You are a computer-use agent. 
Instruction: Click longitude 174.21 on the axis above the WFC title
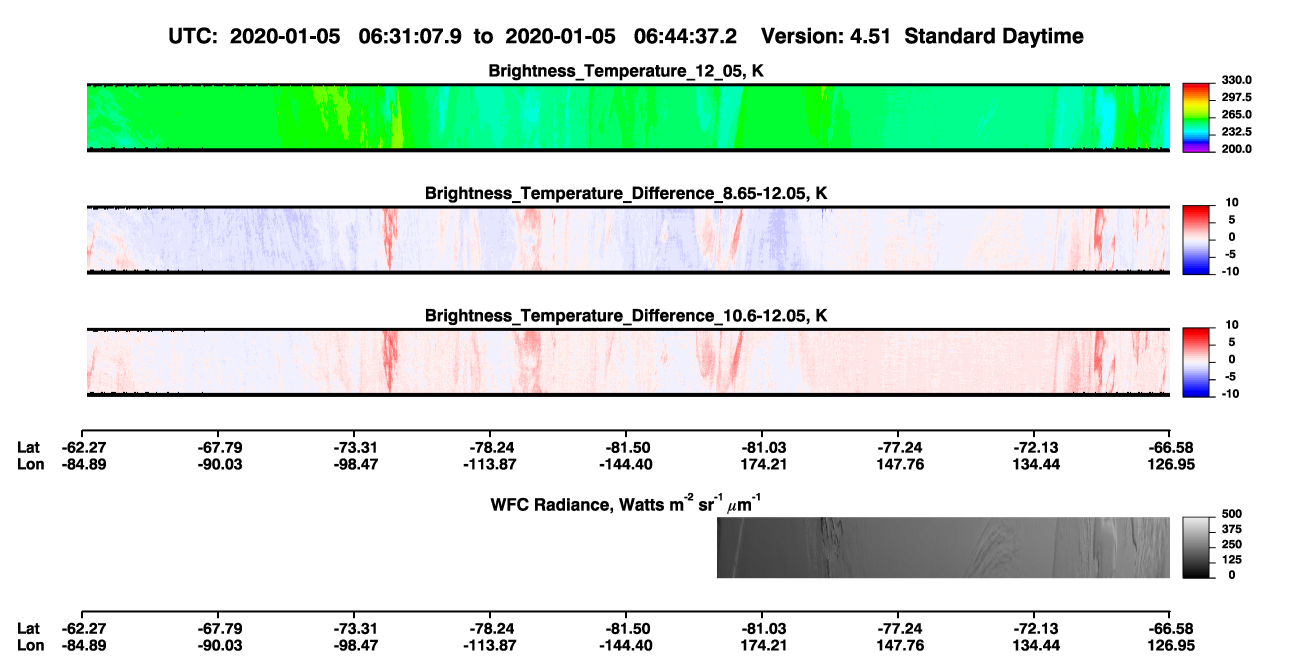point(762,464)
